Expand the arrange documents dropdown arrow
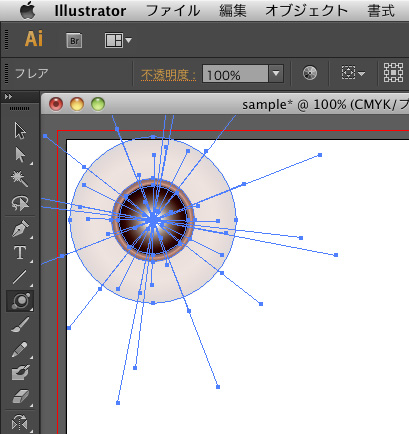The height and width of the screenshot is (434, 409). 128,40
